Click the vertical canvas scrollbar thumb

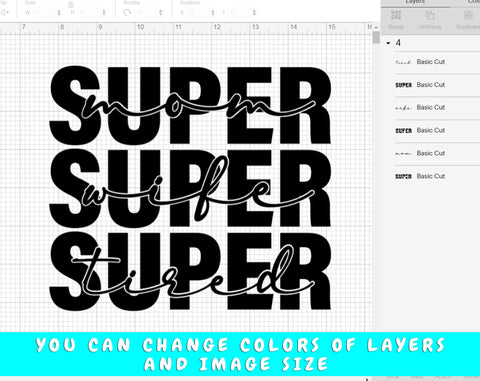coord(376,37)
